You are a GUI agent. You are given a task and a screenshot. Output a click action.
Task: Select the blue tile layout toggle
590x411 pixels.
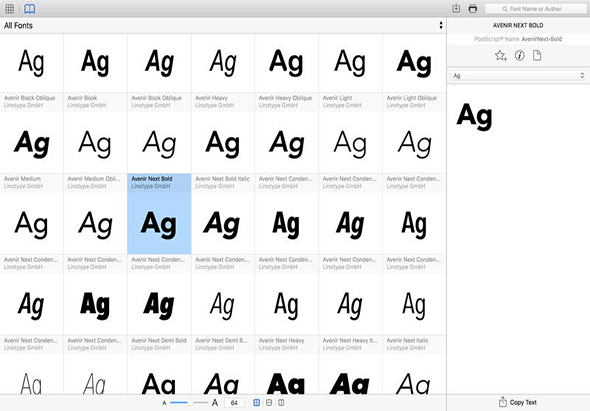[257, 403]
